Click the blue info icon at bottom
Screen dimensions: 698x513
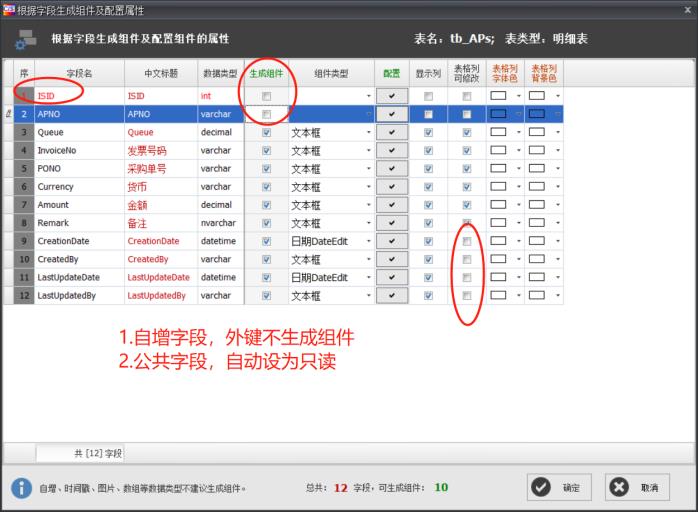coord(21,488)
